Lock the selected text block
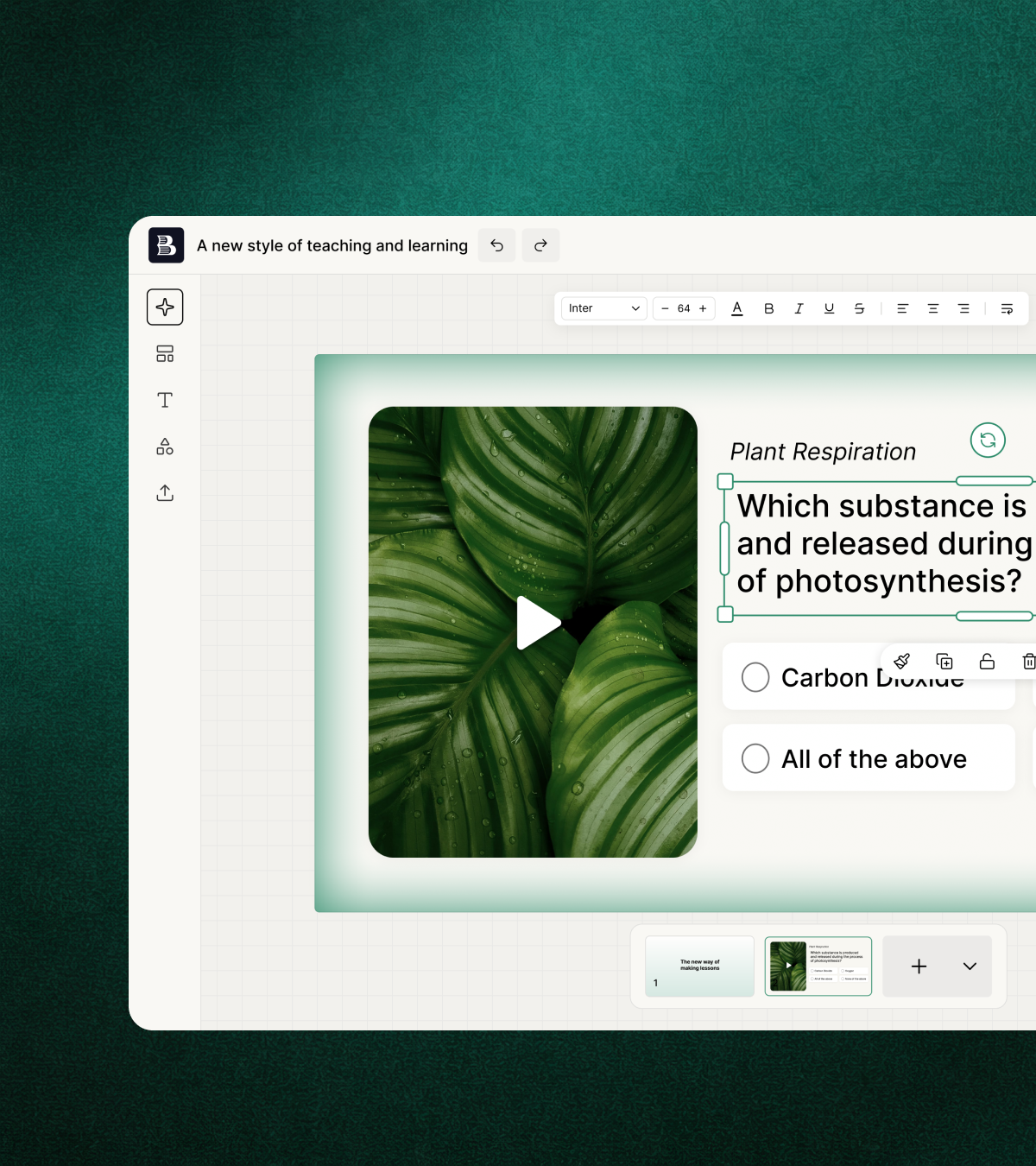The height and width of the screenshot is (1166, 1036). point(987,662)
